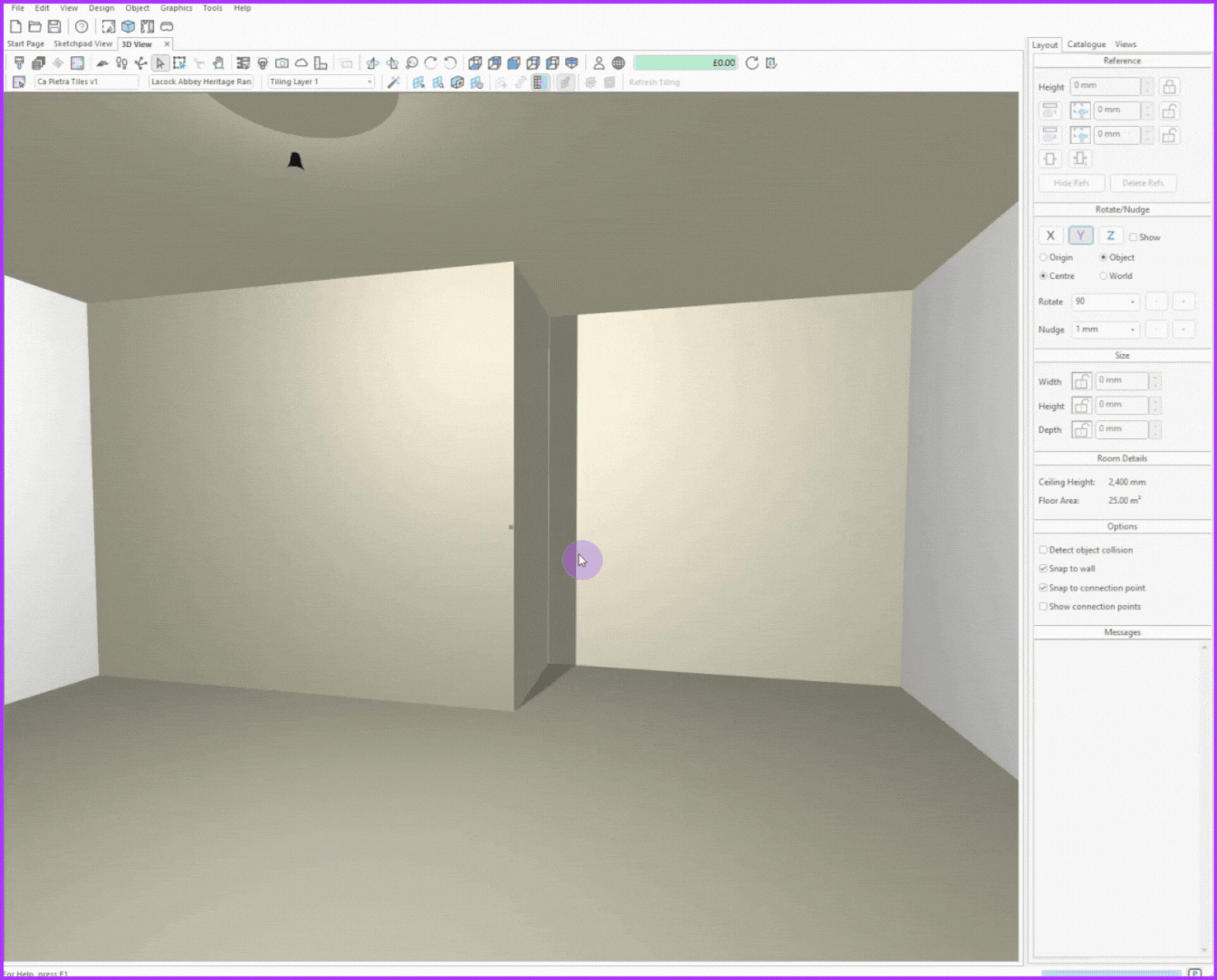Viewport: 1217px width, 980px height.
Task: Click the Save file icon
Action: point(54,26)
